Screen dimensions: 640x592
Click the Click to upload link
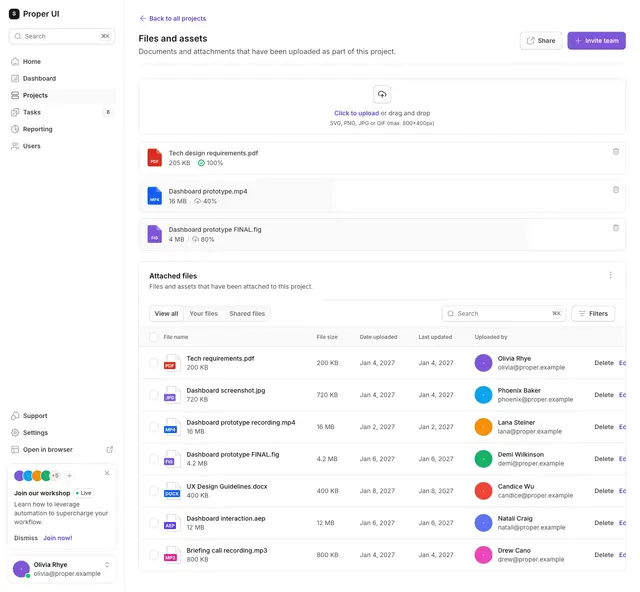click(x=356, y=113)
